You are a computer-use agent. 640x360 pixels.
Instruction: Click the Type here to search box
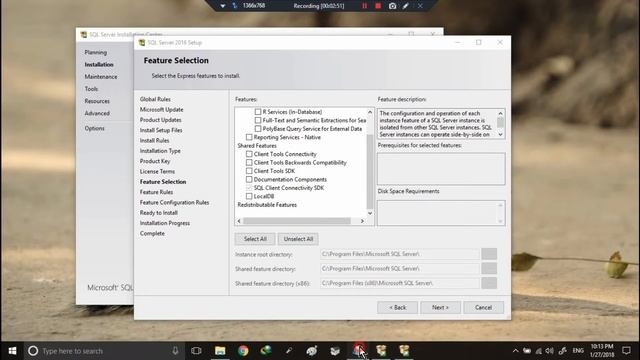point(104,351)
